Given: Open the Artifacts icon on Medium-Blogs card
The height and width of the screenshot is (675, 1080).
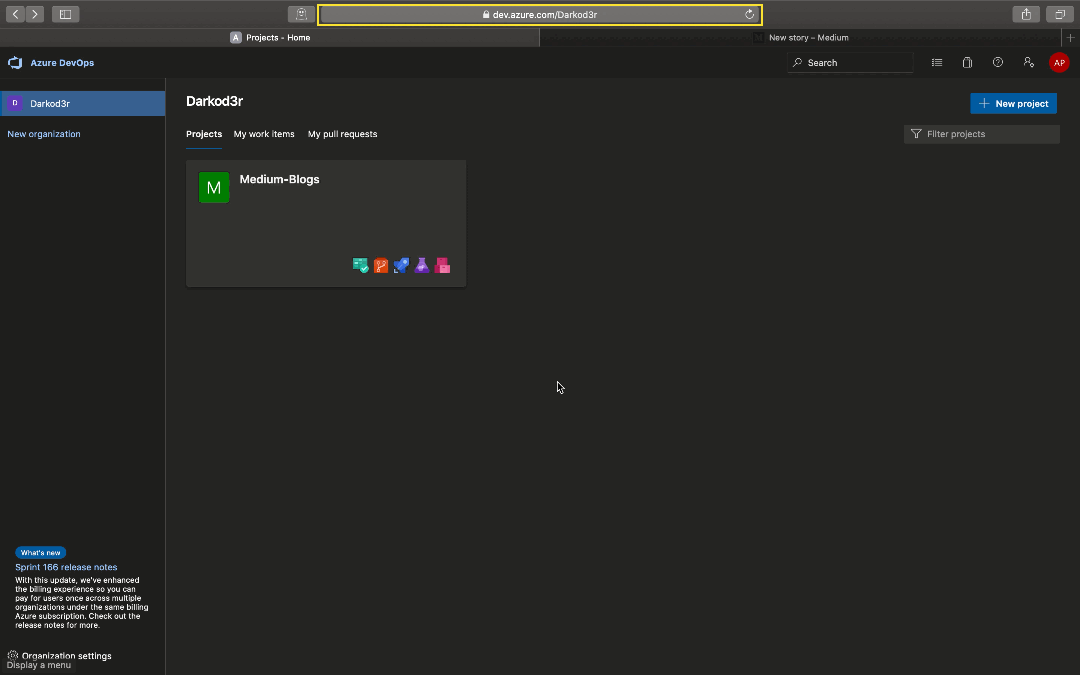Looking at the screenshot, I should tap(443, 266).
